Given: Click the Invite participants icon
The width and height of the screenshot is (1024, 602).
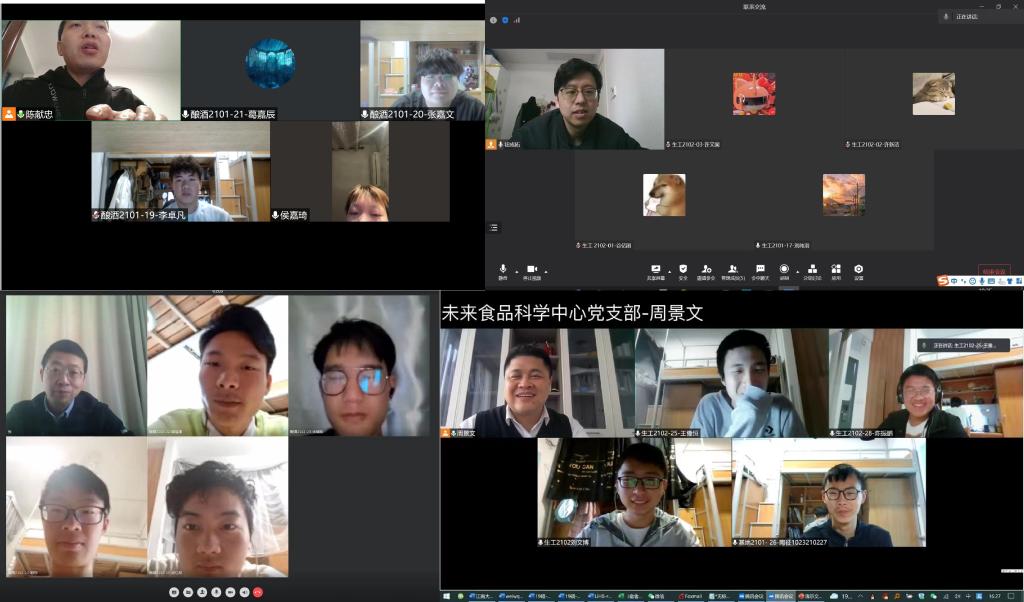Looking at the screenshot, I should (x=706, y=269).
